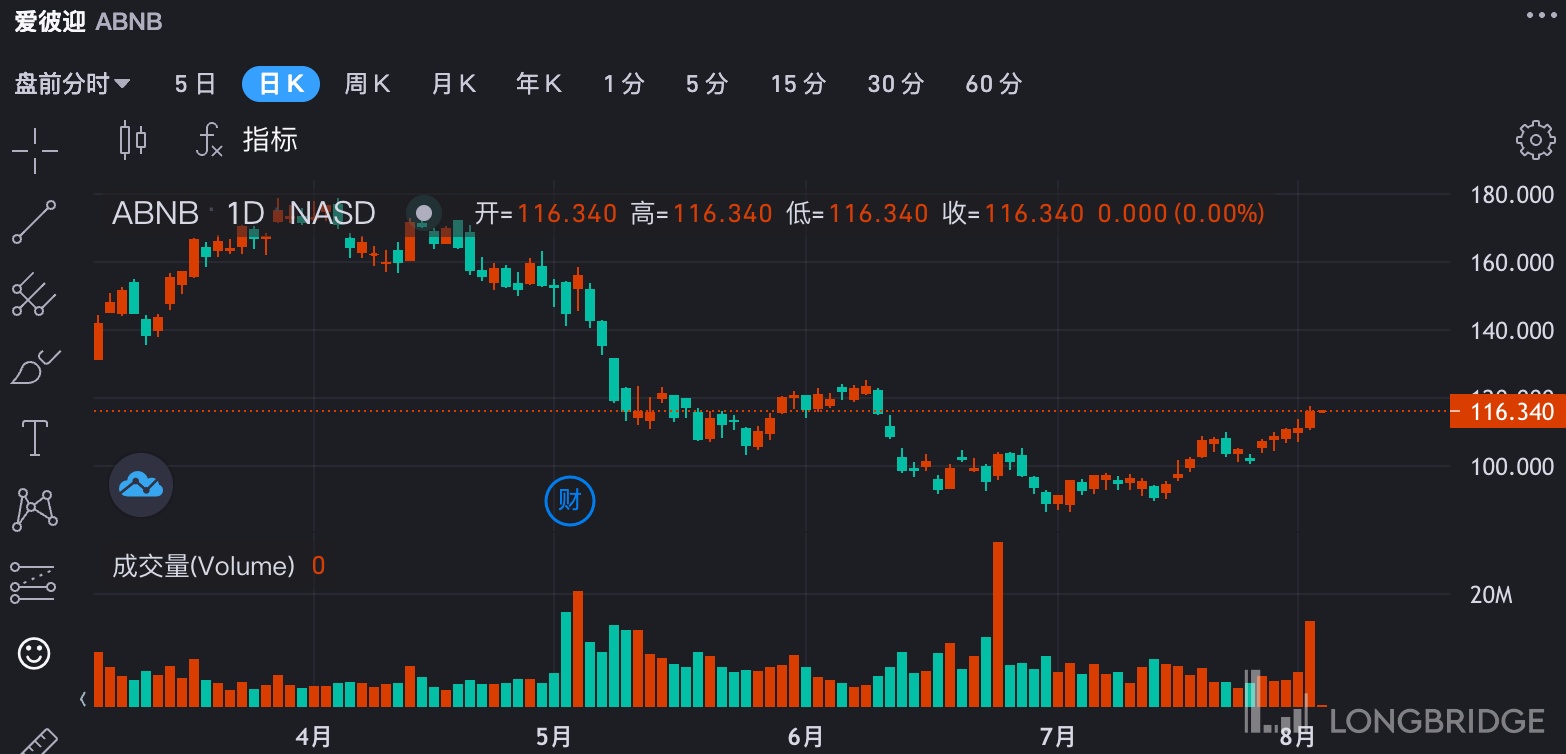Click the 180.000 price axis label
The width and height of the screenshot is (1566, 754).
click(1512, 194)
